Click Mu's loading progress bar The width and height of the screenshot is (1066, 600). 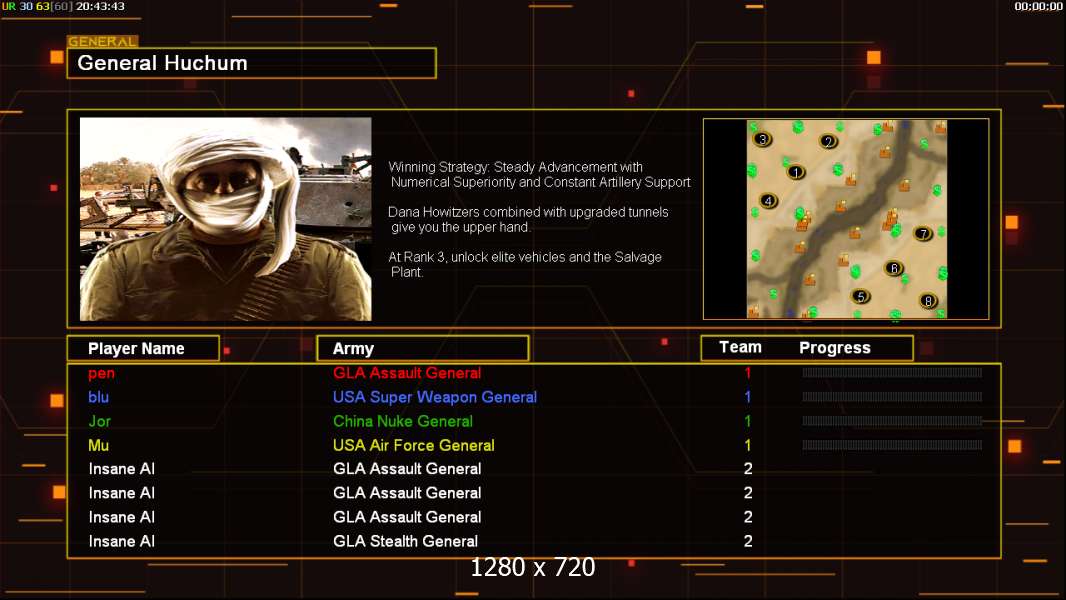(x=892, y=445)
